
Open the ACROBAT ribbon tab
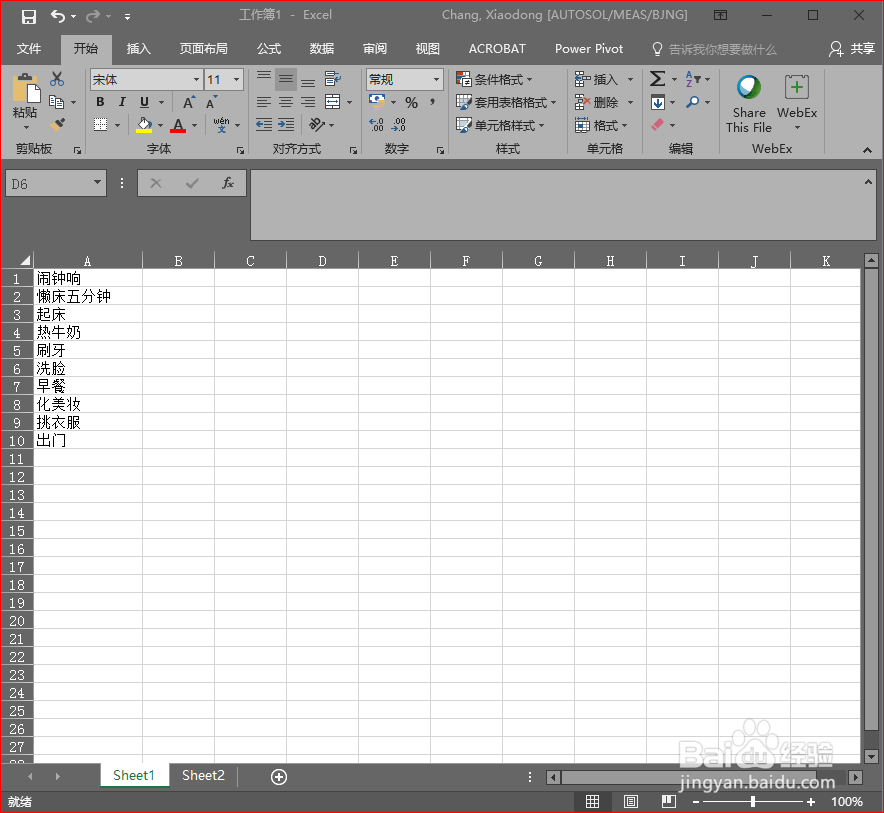(497, 48)
